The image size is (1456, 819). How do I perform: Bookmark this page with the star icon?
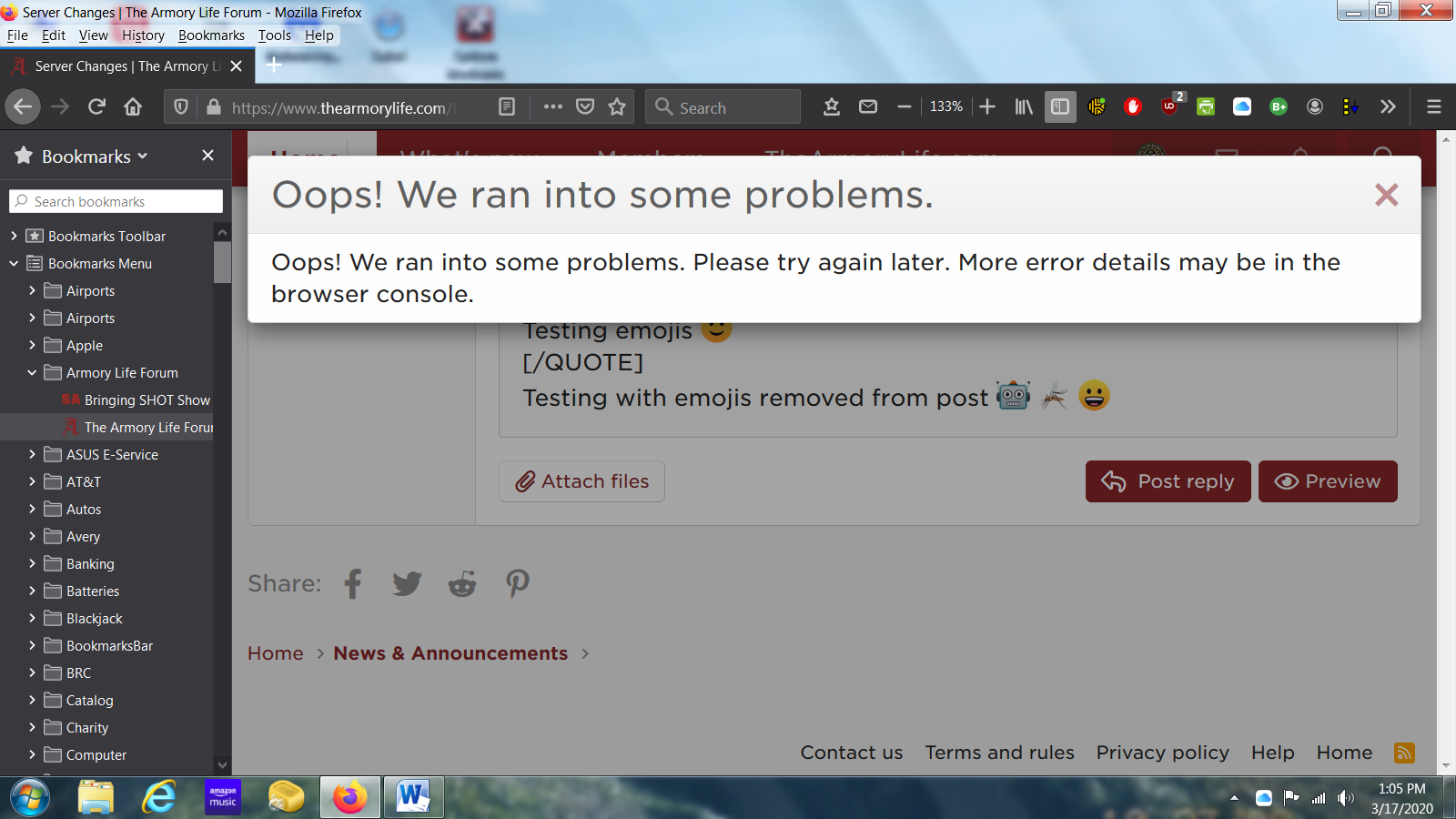tap(617, 107)
